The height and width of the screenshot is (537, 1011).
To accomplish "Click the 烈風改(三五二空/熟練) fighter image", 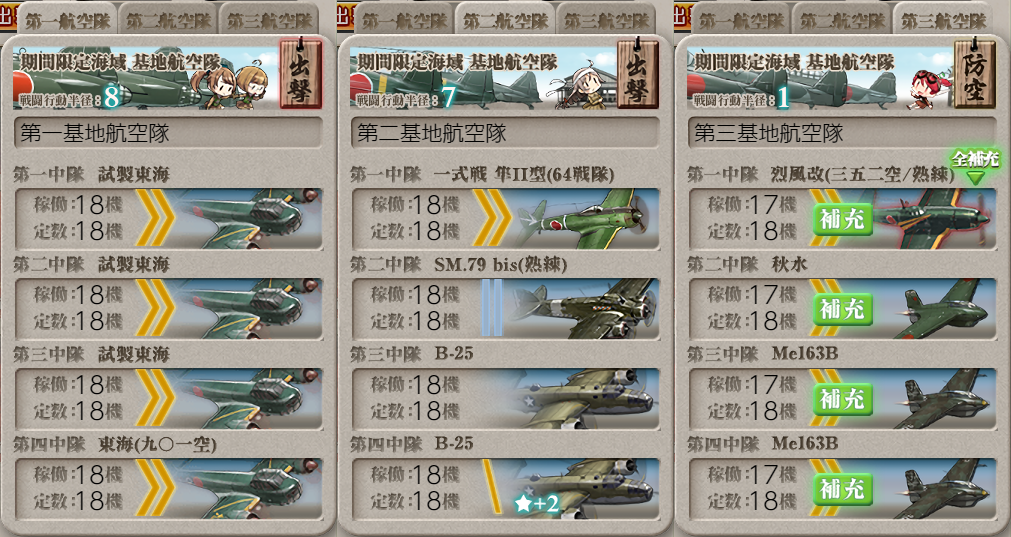I will (x=934, y=219).
